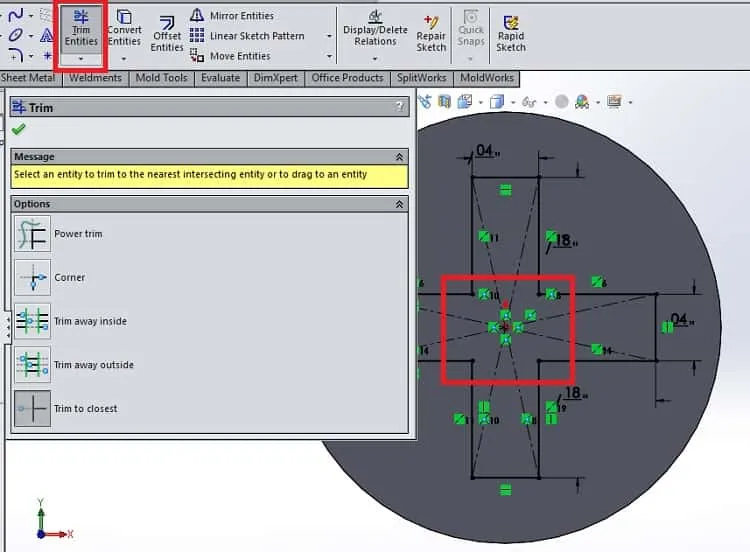Screen dimensions: 750x552
Task: Click the Convert Entities icon
Action: coord(124,17)
